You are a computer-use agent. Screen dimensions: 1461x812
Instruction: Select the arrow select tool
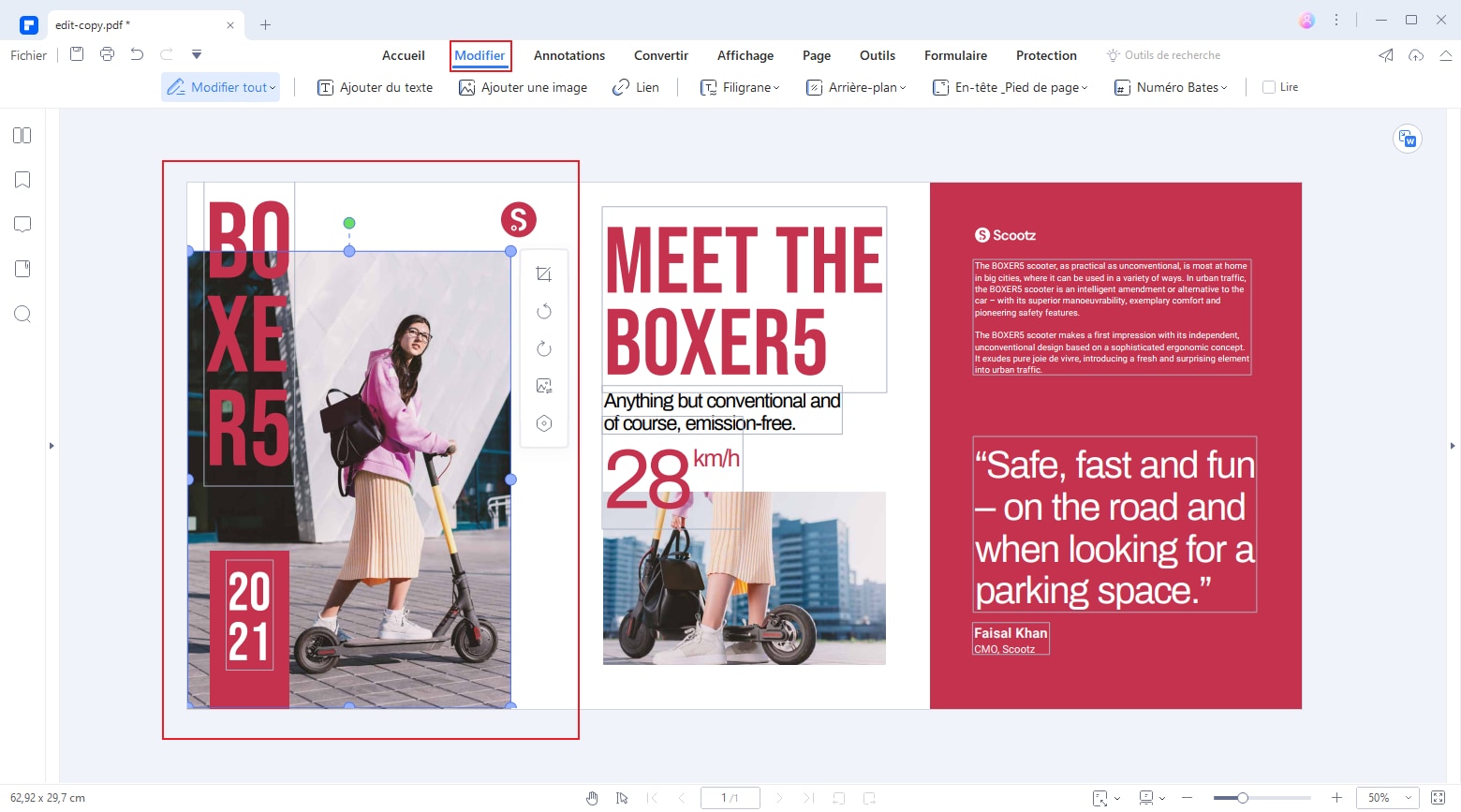pyautogui.click(x=622, y=798)
